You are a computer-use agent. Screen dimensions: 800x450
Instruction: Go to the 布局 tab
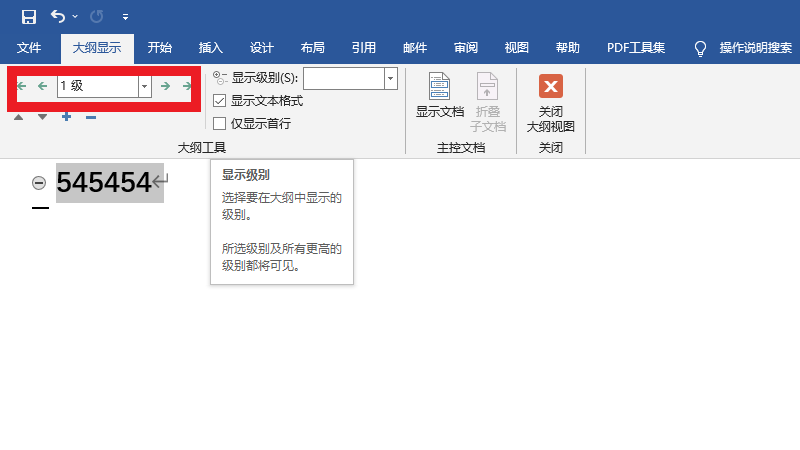pos(313,48)
